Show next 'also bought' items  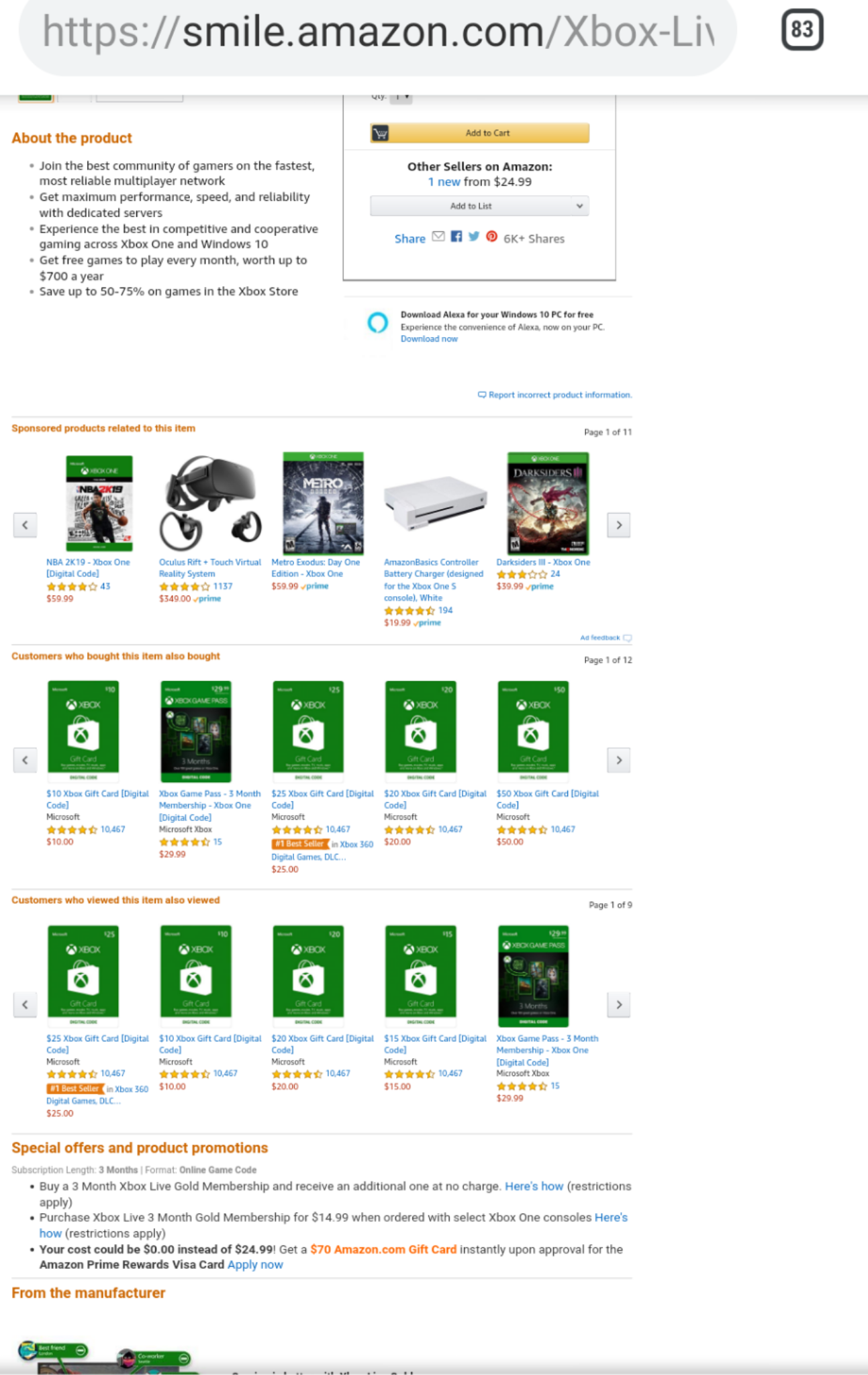click(x=618, y=760)
